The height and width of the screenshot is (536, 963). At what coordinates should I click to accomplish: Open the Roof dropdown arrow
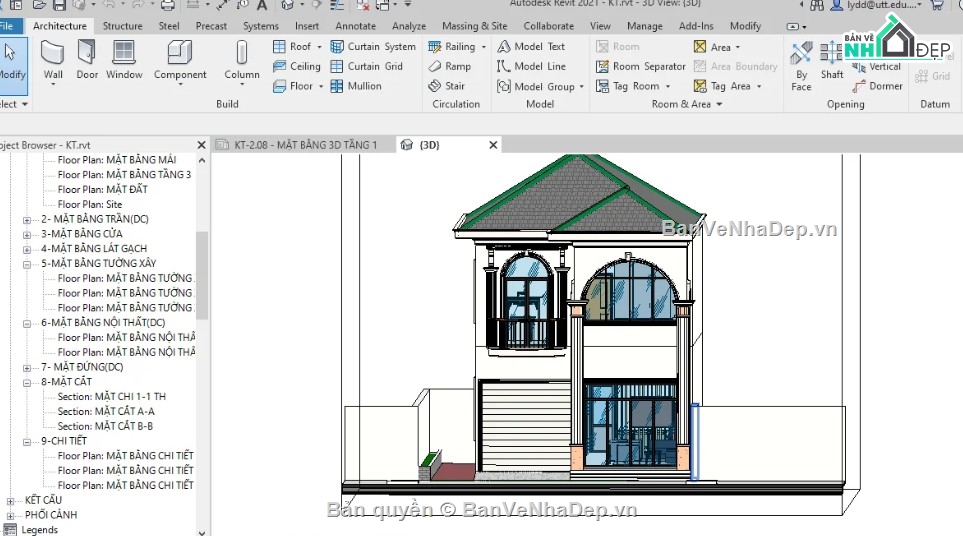[319, 47]
